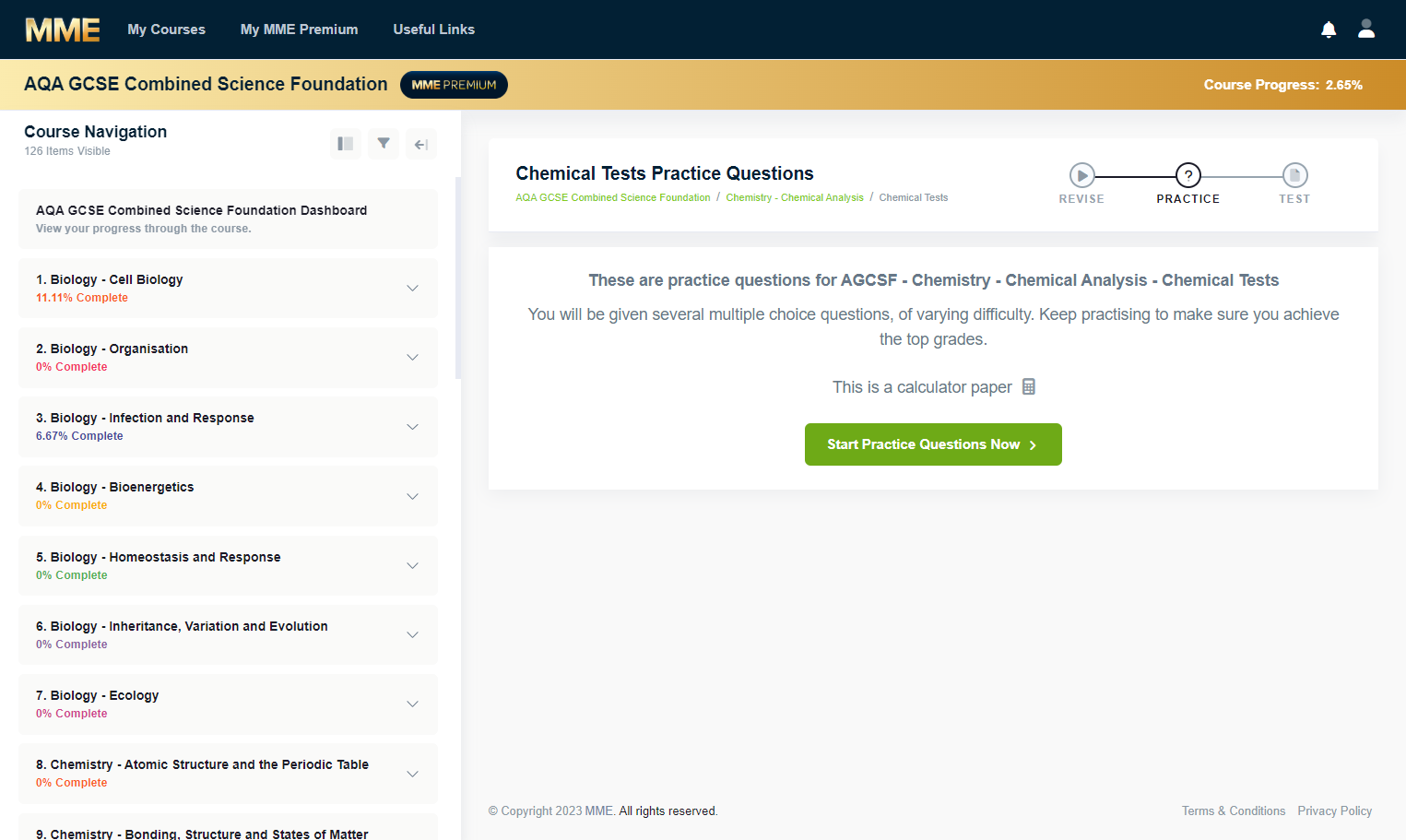This screenshot has height=840, width=1406.
Task: Click AQA GCSE Combined Science Foundation banner title
Action: click(x=206, y=84)
